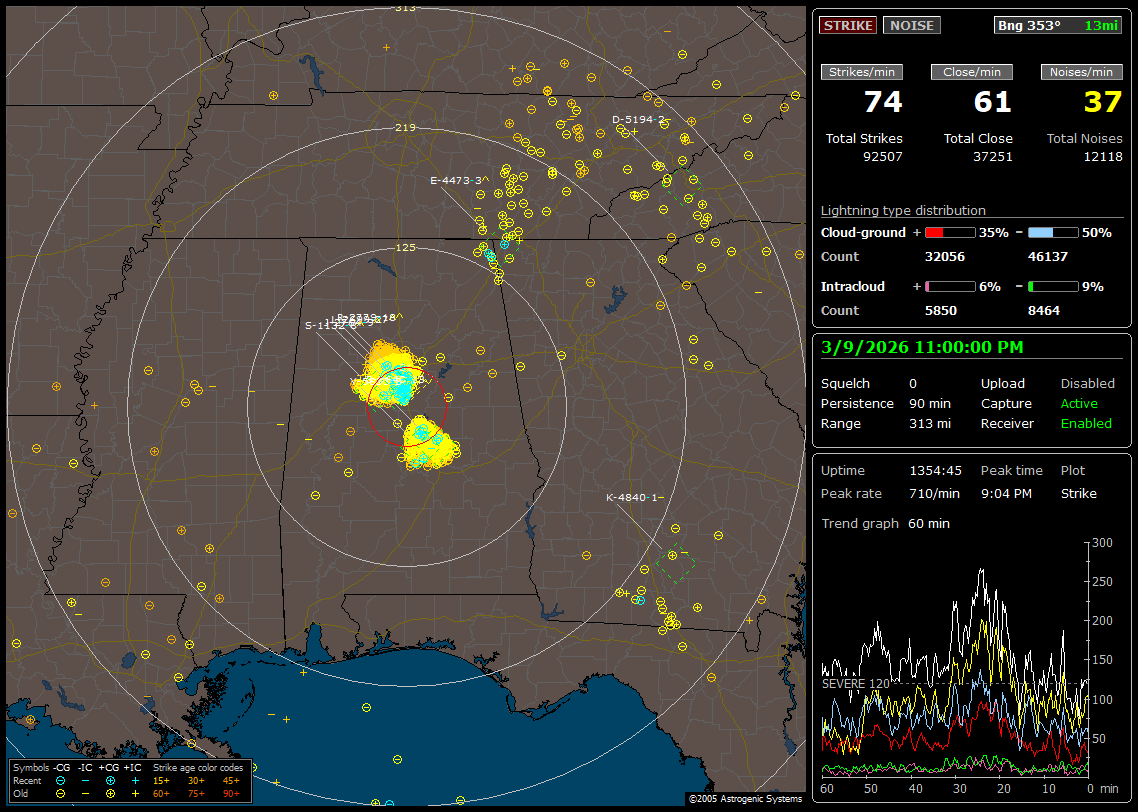Click the NOISE indicator button

coord(911,25)
